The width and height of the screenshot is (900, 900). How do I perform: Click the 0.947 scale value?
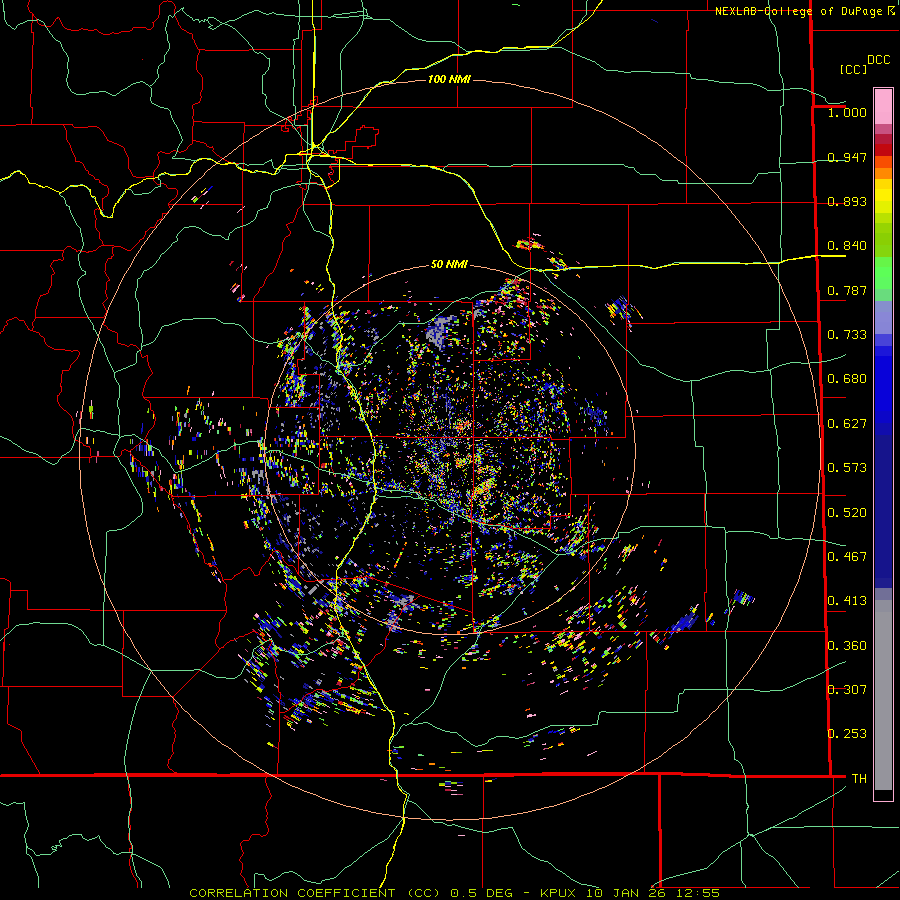coord(847,157)
